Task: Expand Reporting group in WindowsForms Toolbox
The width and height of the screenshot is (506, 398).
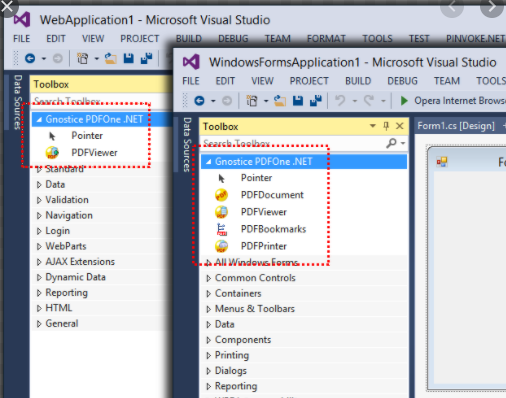Action: [x=208, y=386]
